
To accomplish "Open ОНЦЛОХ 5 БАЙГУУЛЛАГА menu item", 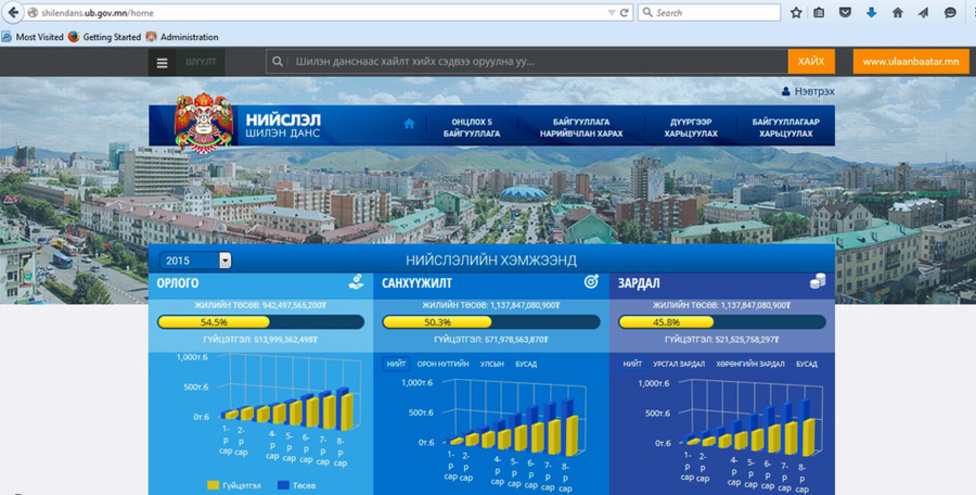I will coord(472,127).
